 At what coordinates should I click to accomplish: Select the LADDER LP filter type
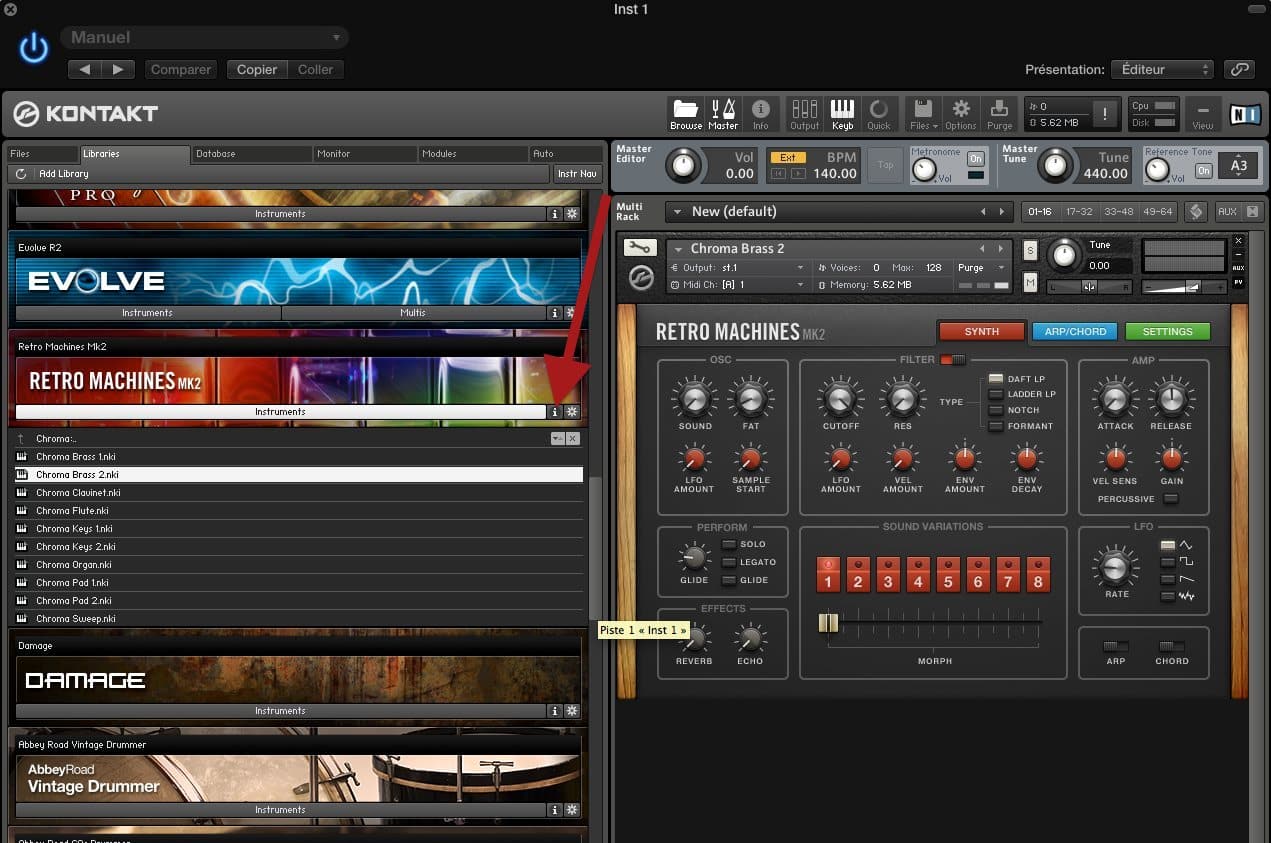pos(996,394)
